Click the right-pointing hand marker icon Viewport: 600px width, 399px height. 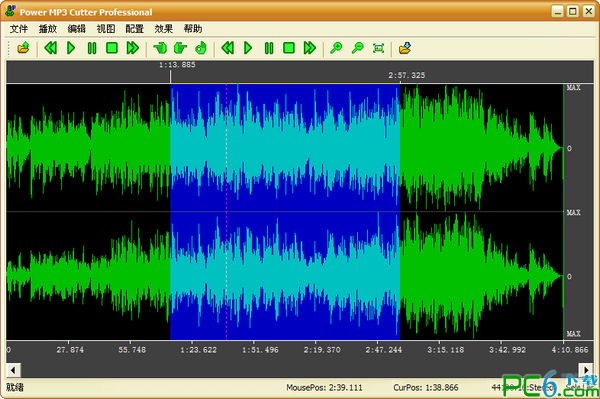click(x=180, y=48)
